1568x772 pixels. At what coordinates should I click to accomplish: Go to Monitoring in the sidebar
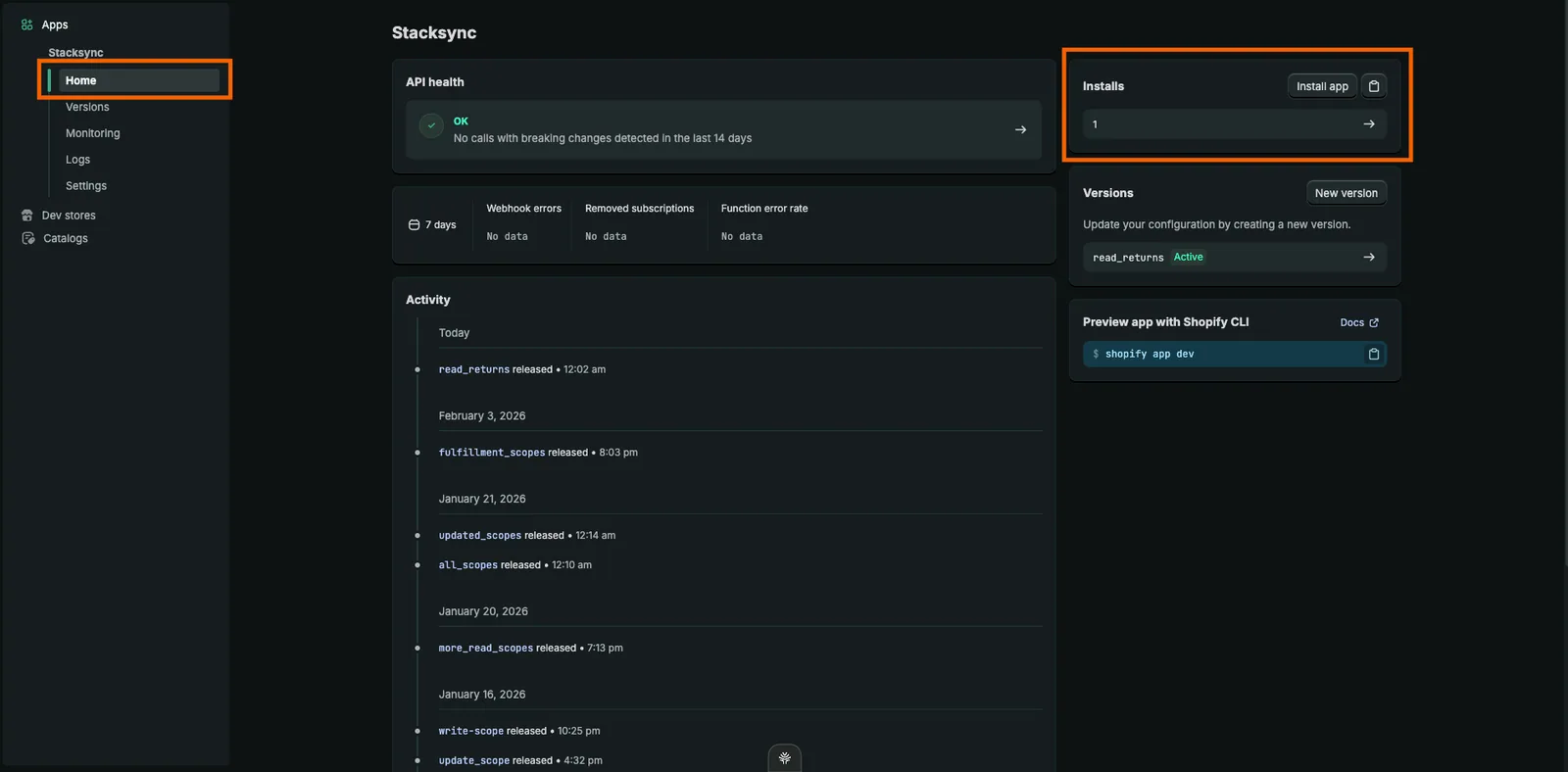[x=93, y=133]
